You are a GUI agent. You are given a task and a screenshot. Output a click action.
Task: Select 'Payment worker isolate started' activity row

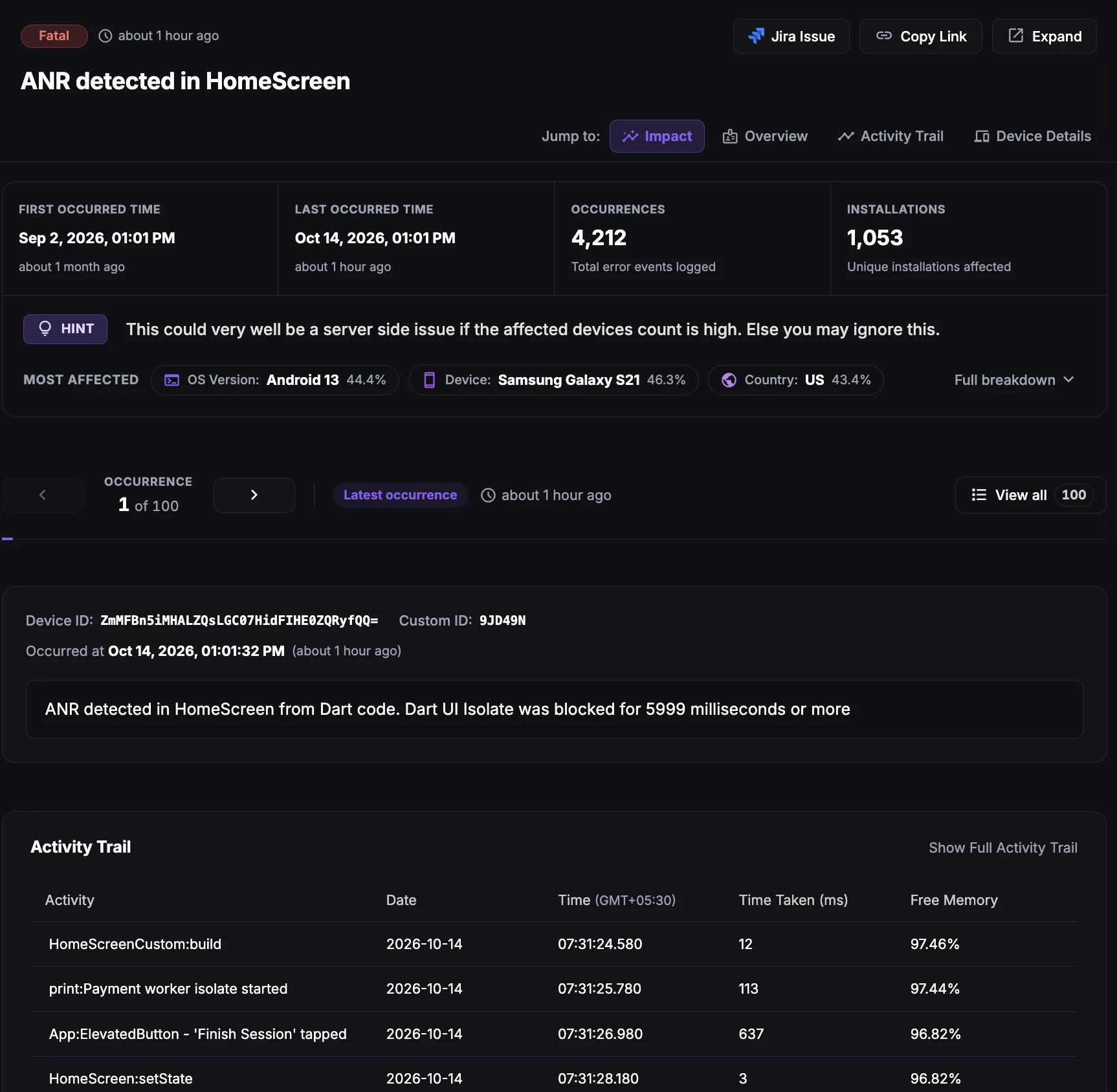[554, 988]
